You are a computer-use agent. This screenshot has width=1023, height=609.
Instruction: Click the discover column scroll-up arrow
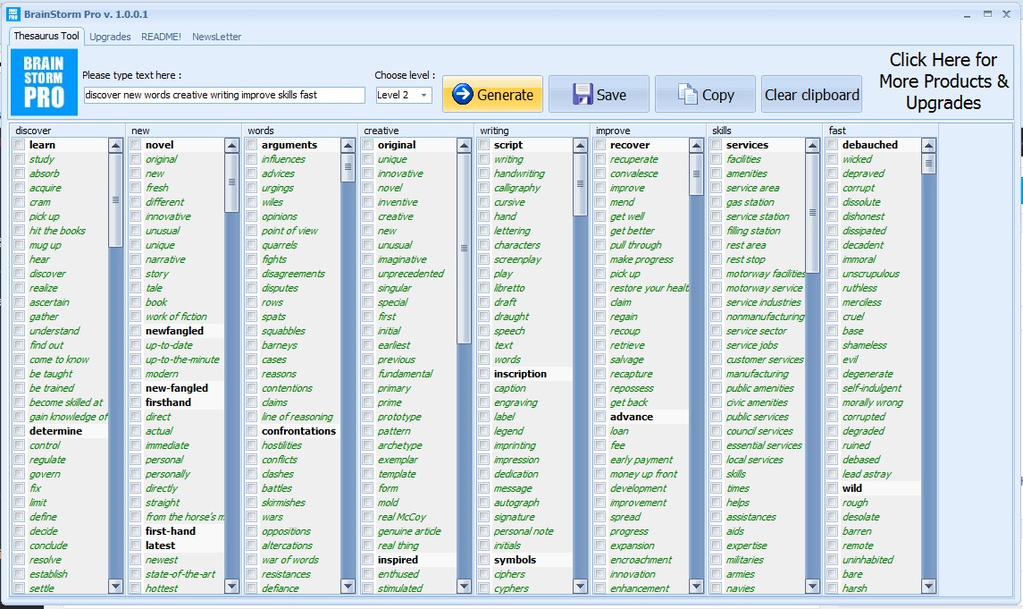click(115, 146)
